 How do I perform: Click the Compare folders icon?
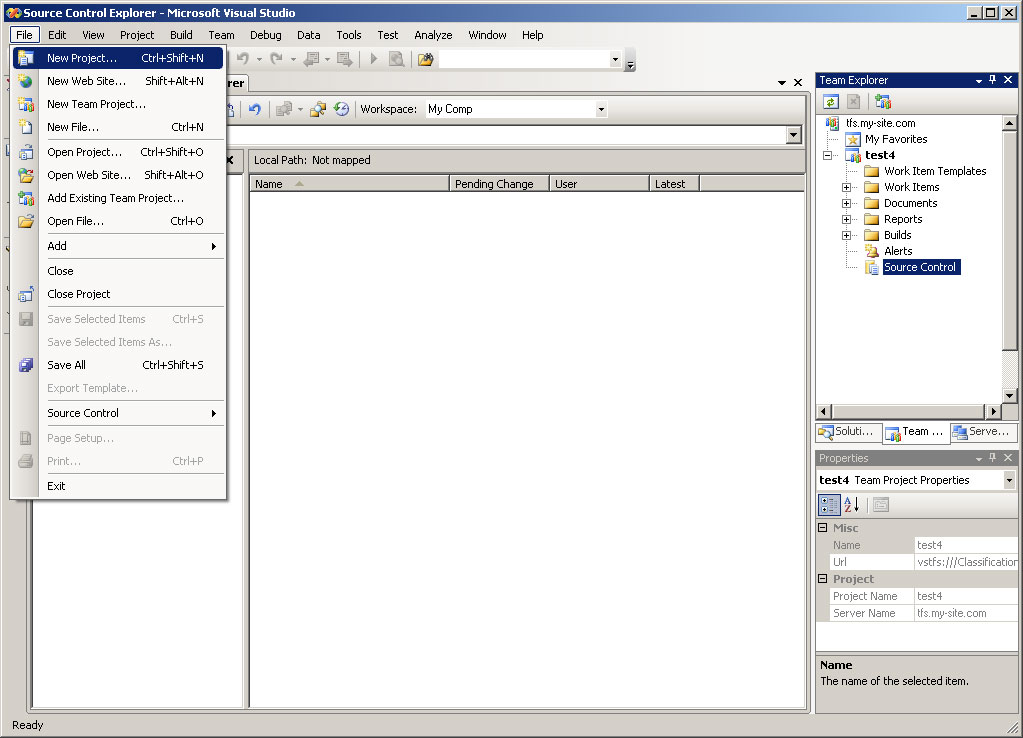(x=318, y=109)
